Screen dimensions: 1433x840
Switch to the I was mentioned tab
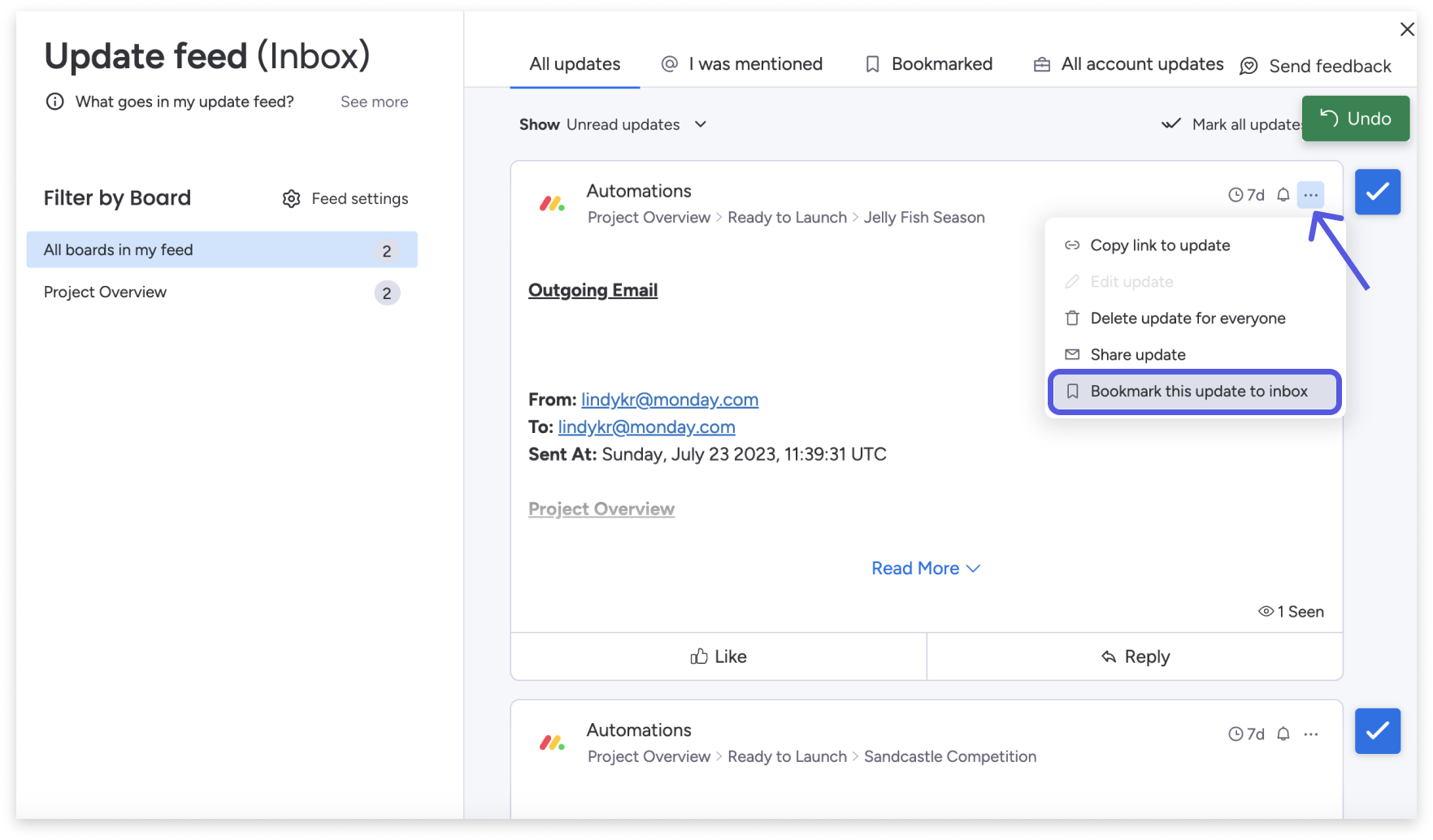[742, 64]
